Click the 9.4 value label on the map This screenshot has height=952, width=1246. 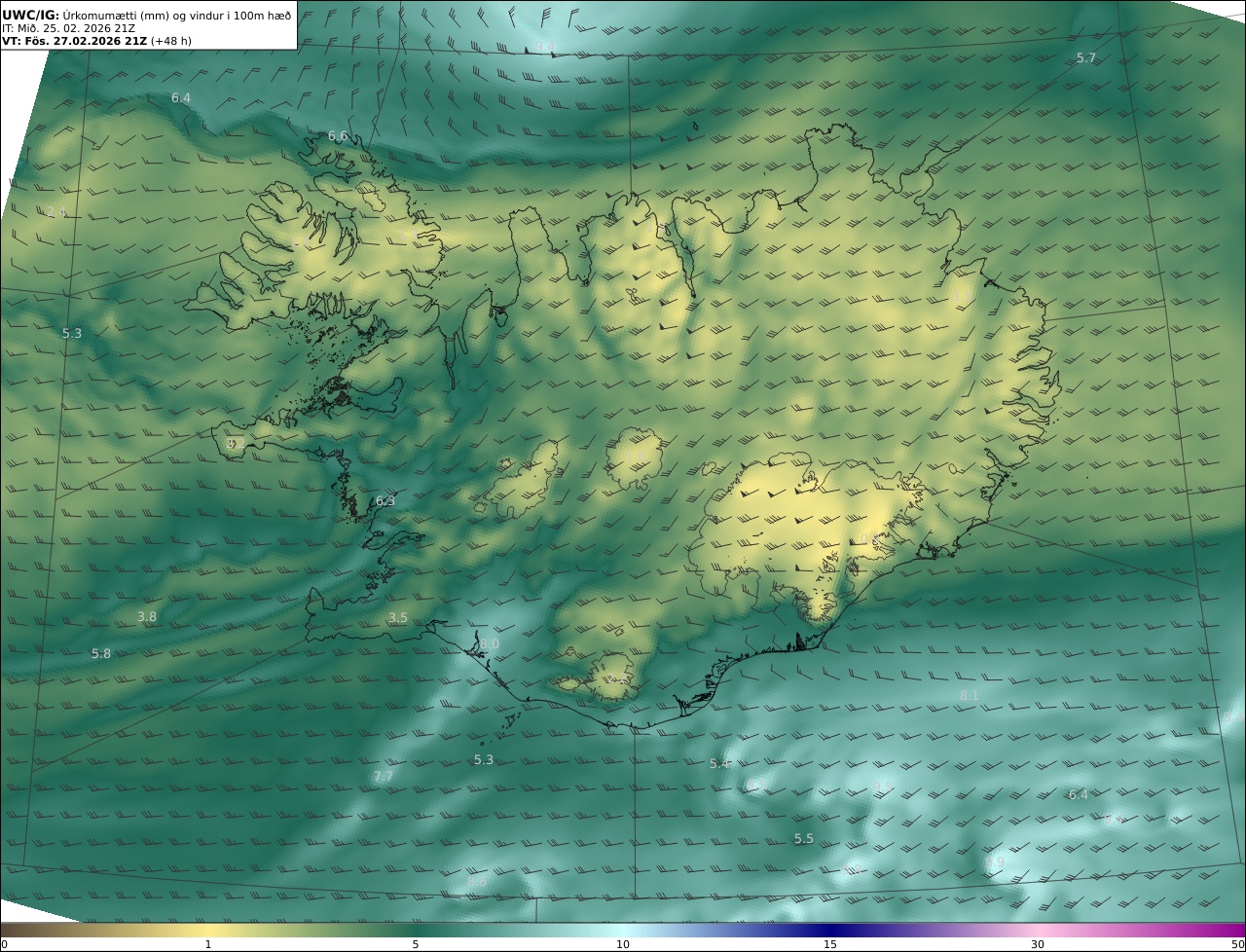coord(545,46)
